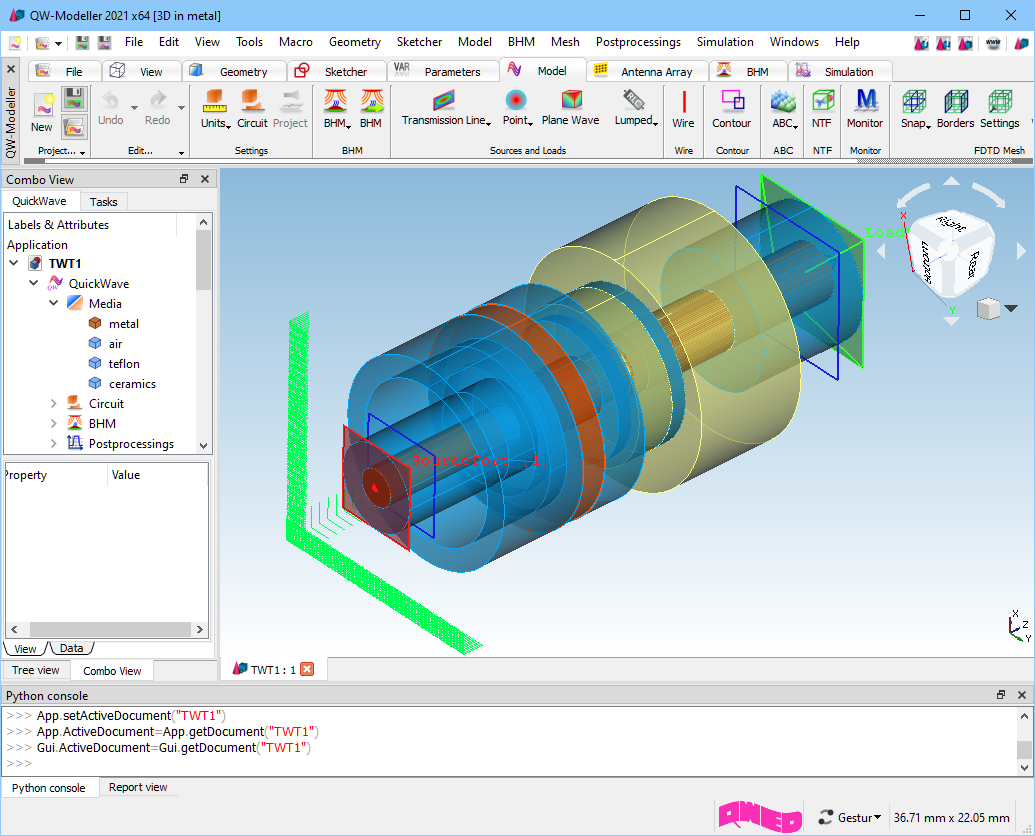Open the Circuit settings tool

(x=252, y=109)
